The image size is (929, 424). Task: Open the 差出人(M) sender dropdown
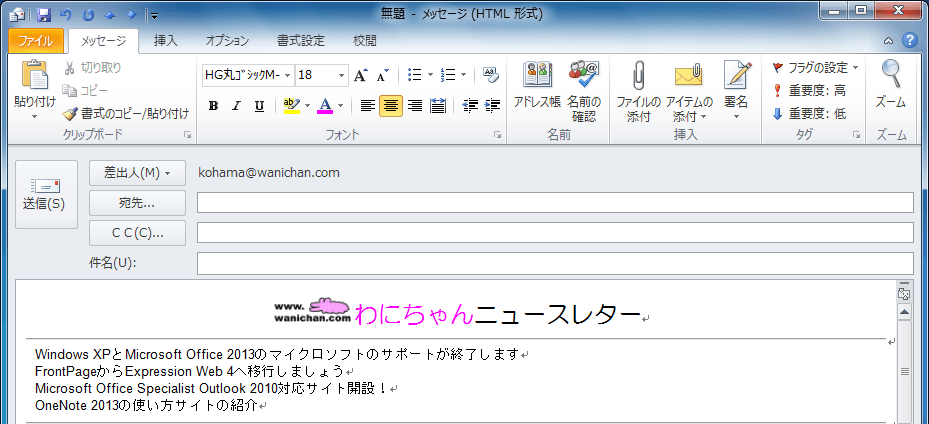pos(137,173)
